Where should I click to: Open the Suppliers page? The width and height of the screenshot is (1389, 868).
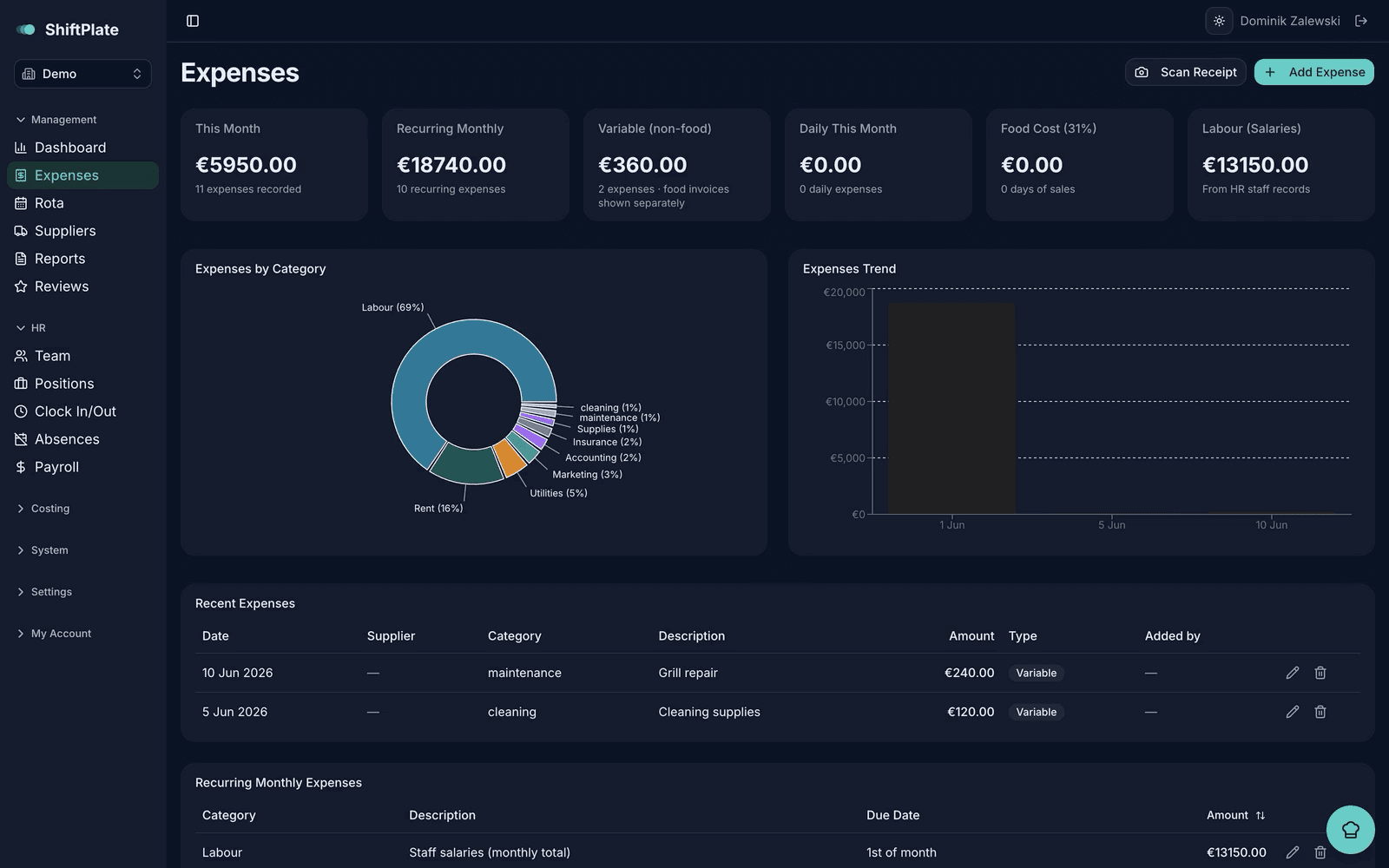82,231
